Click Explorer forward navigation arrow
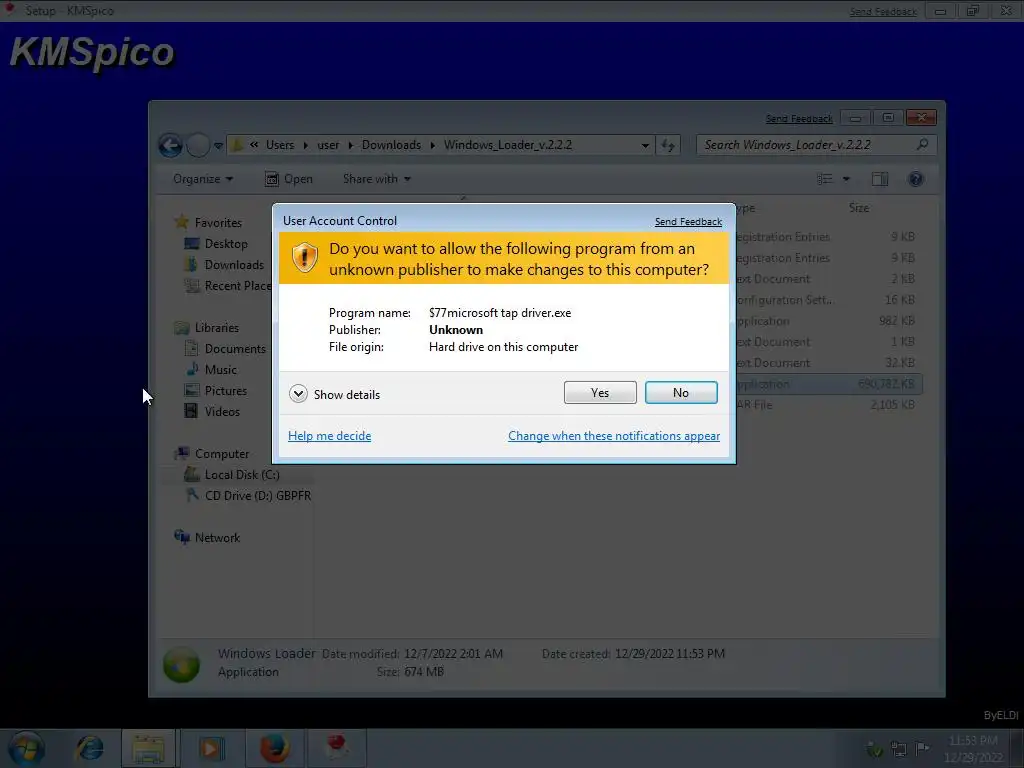Screen dimensions: 1024x768 (x=198, y=145)
